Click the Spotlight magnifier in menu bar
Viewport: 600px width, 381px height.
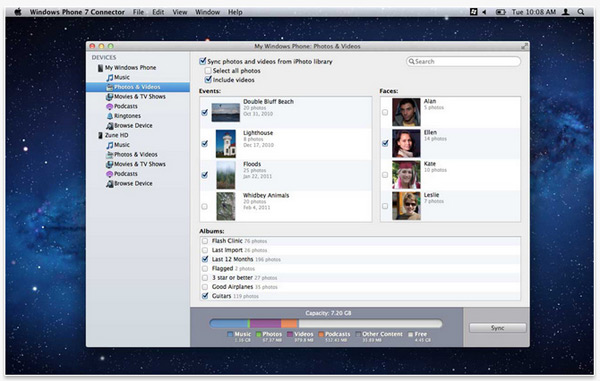point(580,12)
